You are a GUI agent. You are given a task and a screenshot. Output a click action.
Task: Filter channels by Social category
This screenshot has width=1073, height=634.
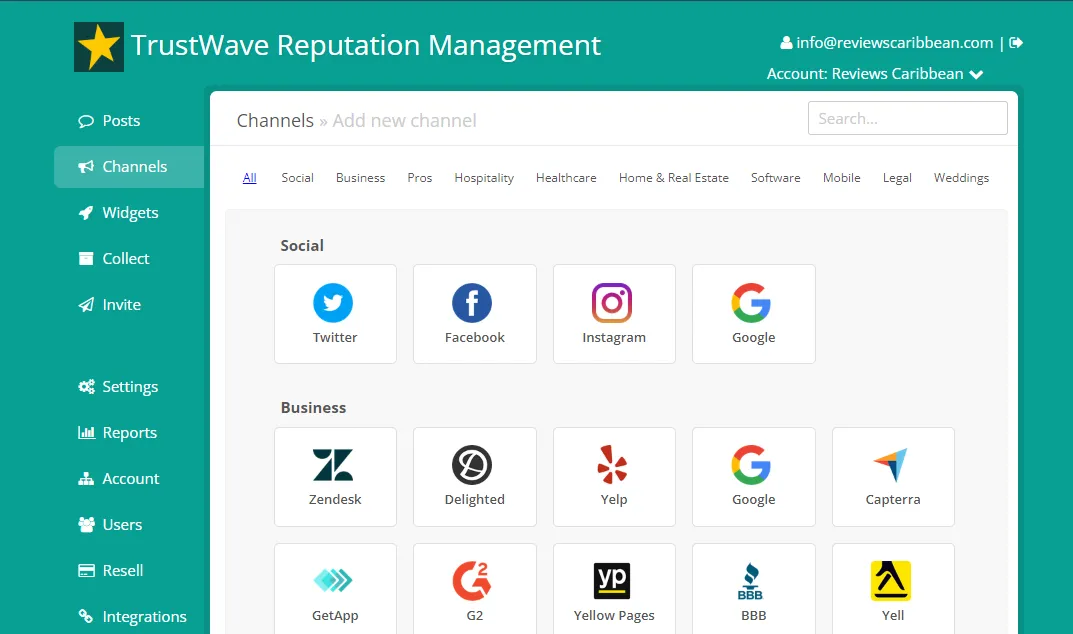point(298,178)
